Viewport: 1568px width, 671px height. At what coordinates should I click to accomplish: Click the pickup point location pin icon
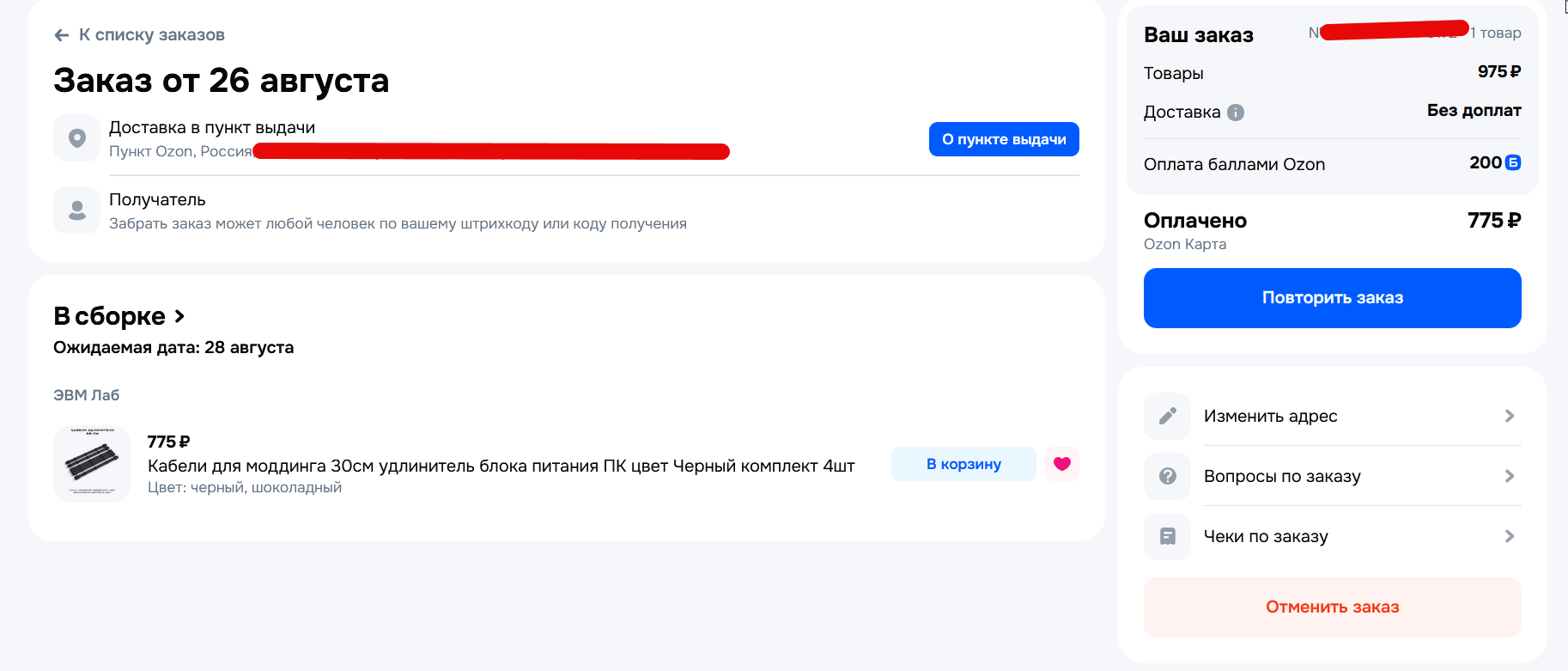coord(77,138)
